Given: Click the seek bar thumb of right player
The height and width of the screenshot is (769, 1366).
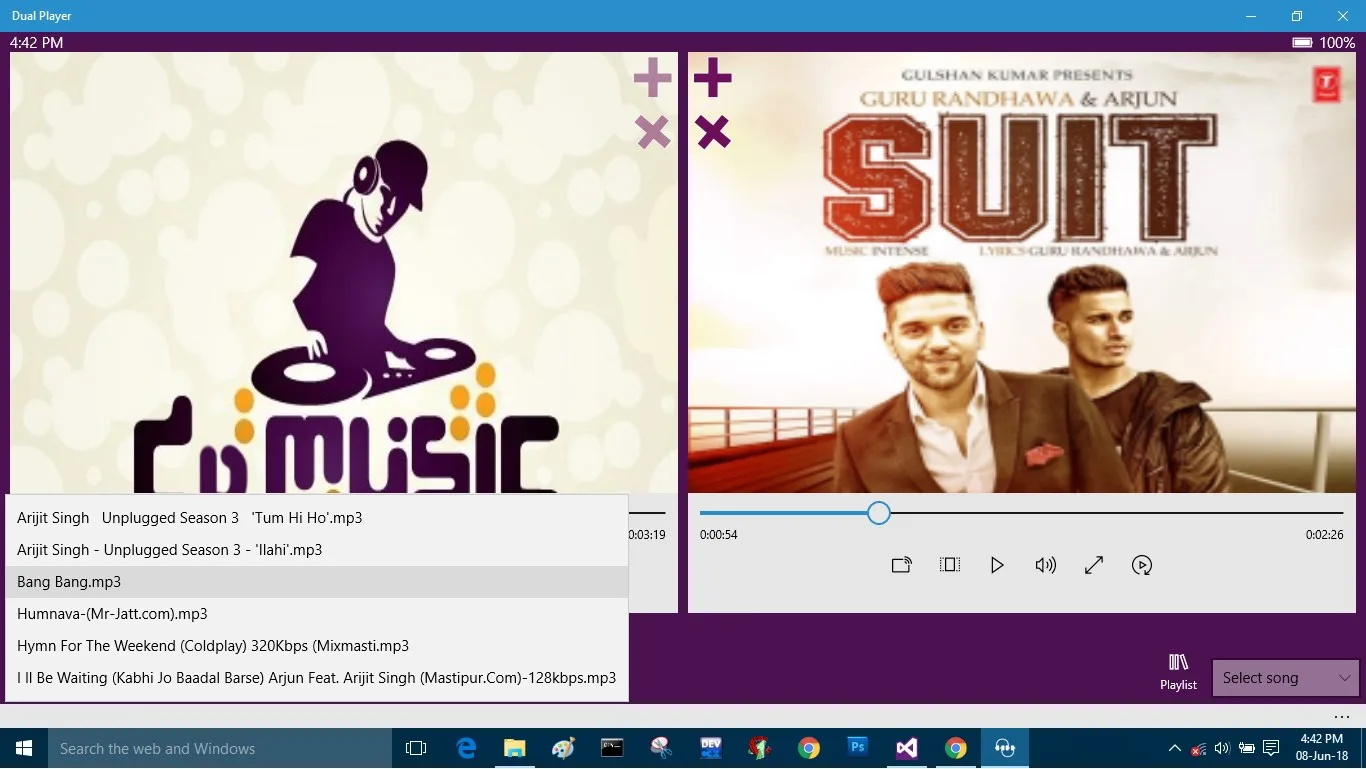Looking at the screenshot, I should click(879, 513).
